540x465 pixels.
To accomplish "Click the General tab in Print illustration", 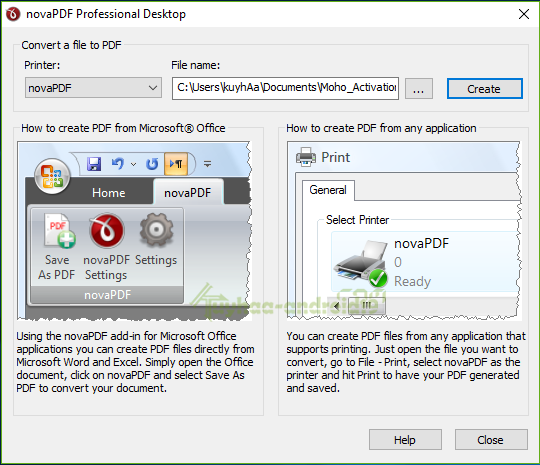I will point(328,190).
